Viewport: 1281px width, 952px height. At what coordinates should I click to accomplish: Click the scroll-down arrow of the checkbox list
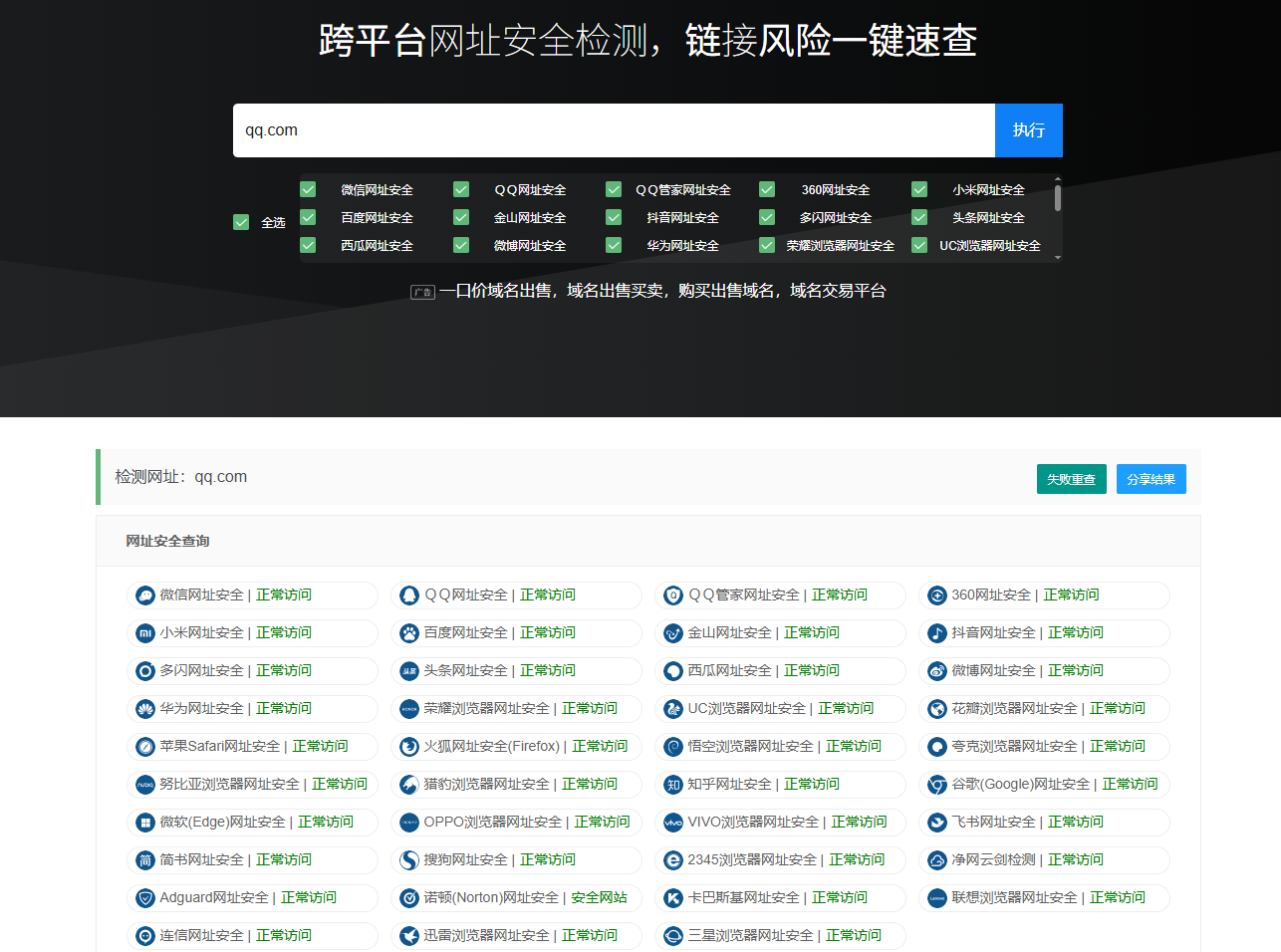(1058, 258)
